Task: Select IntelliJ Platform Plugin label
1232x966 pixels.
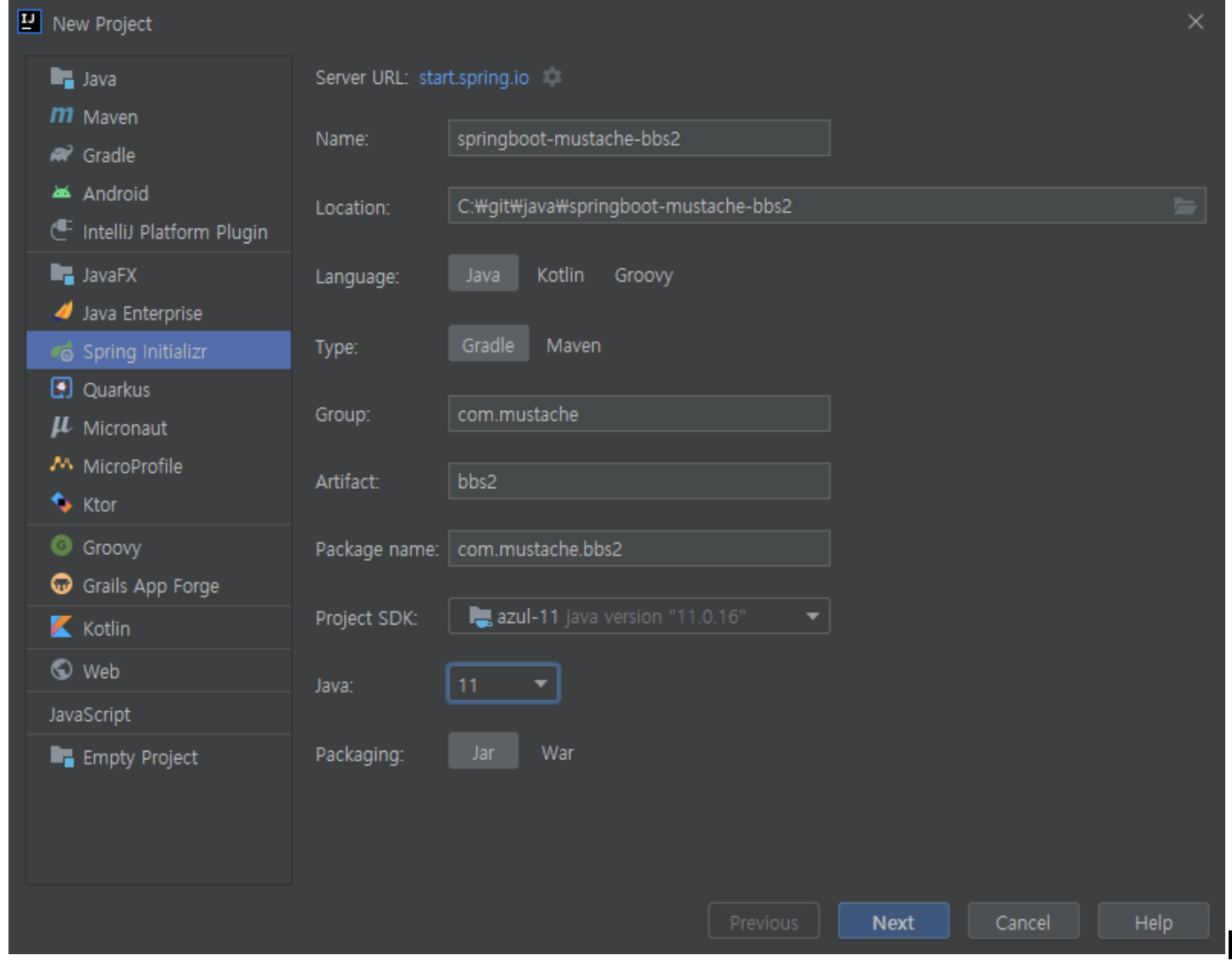Action: click(175, 231)
